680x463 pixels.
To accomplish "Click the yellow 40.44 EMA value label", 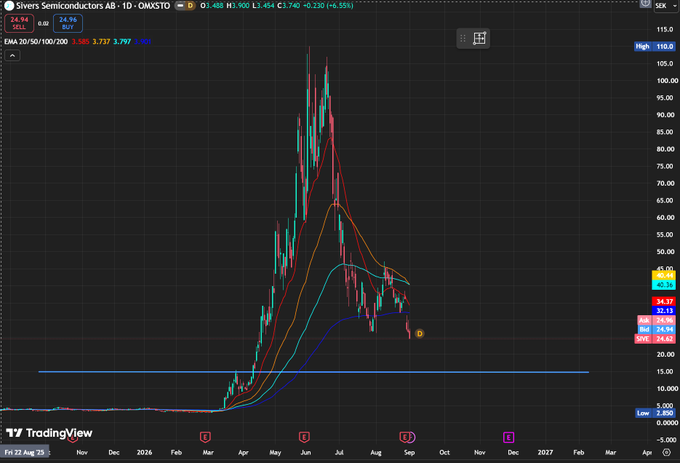I will point(664,275).
